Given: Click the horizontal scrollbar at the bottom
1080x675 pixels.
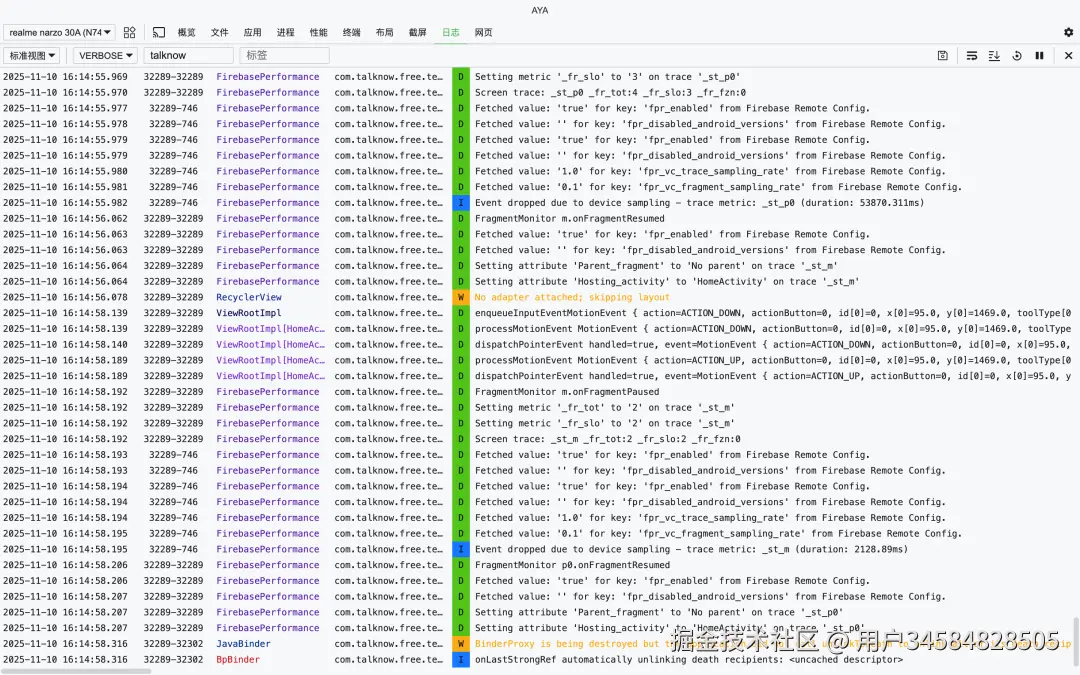Looking at the screenshot, I should pyautogui.click(x=76, y=671).
